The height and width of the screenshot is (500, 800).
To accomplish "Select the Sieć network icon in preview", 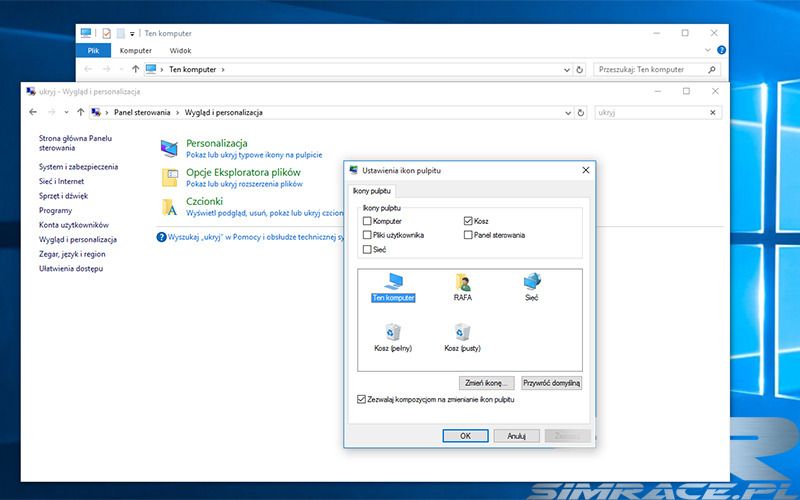I will 531,282.
